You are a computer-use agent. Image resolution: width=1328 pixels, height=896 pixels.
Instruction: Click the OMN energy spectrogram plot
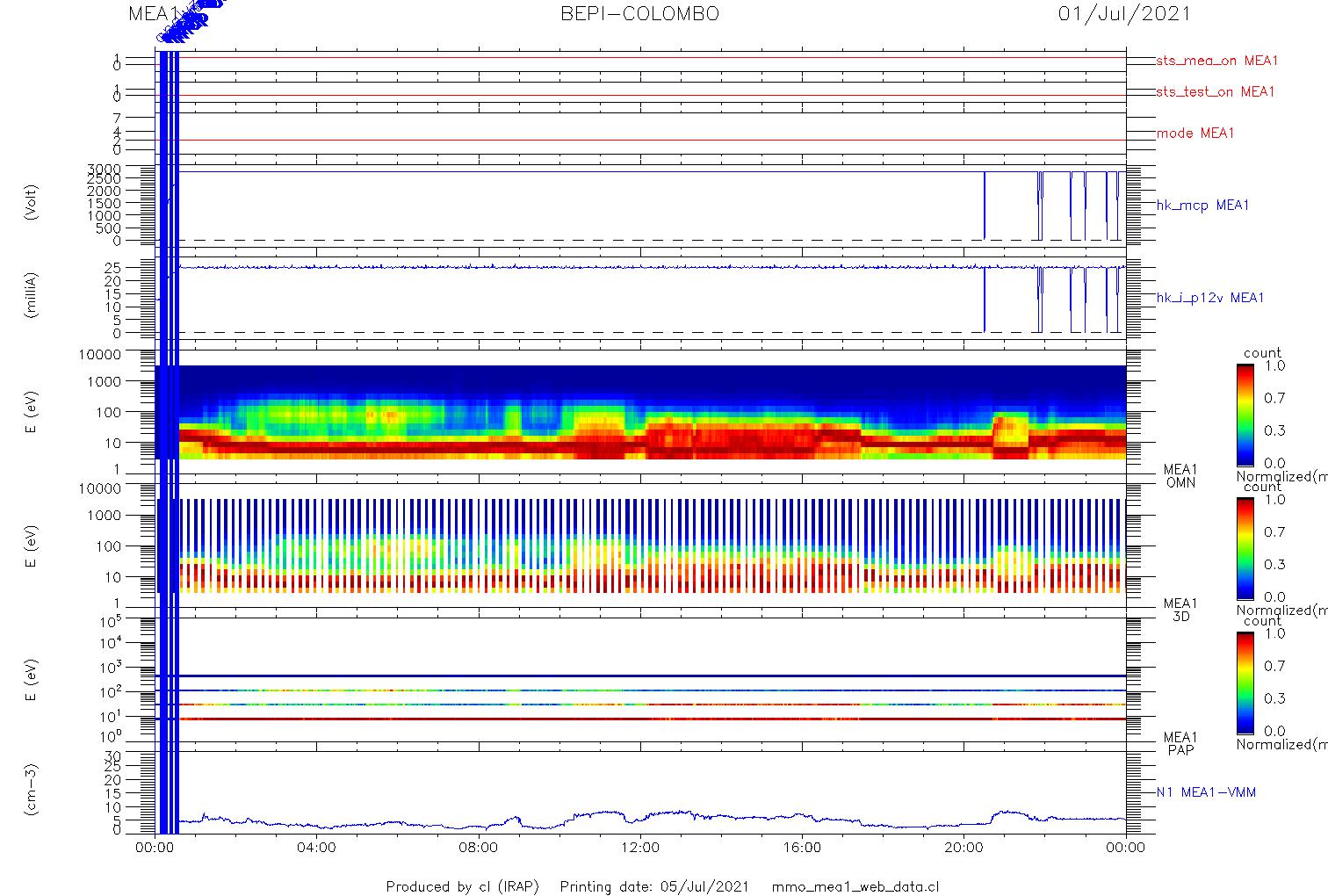point(640,412)
